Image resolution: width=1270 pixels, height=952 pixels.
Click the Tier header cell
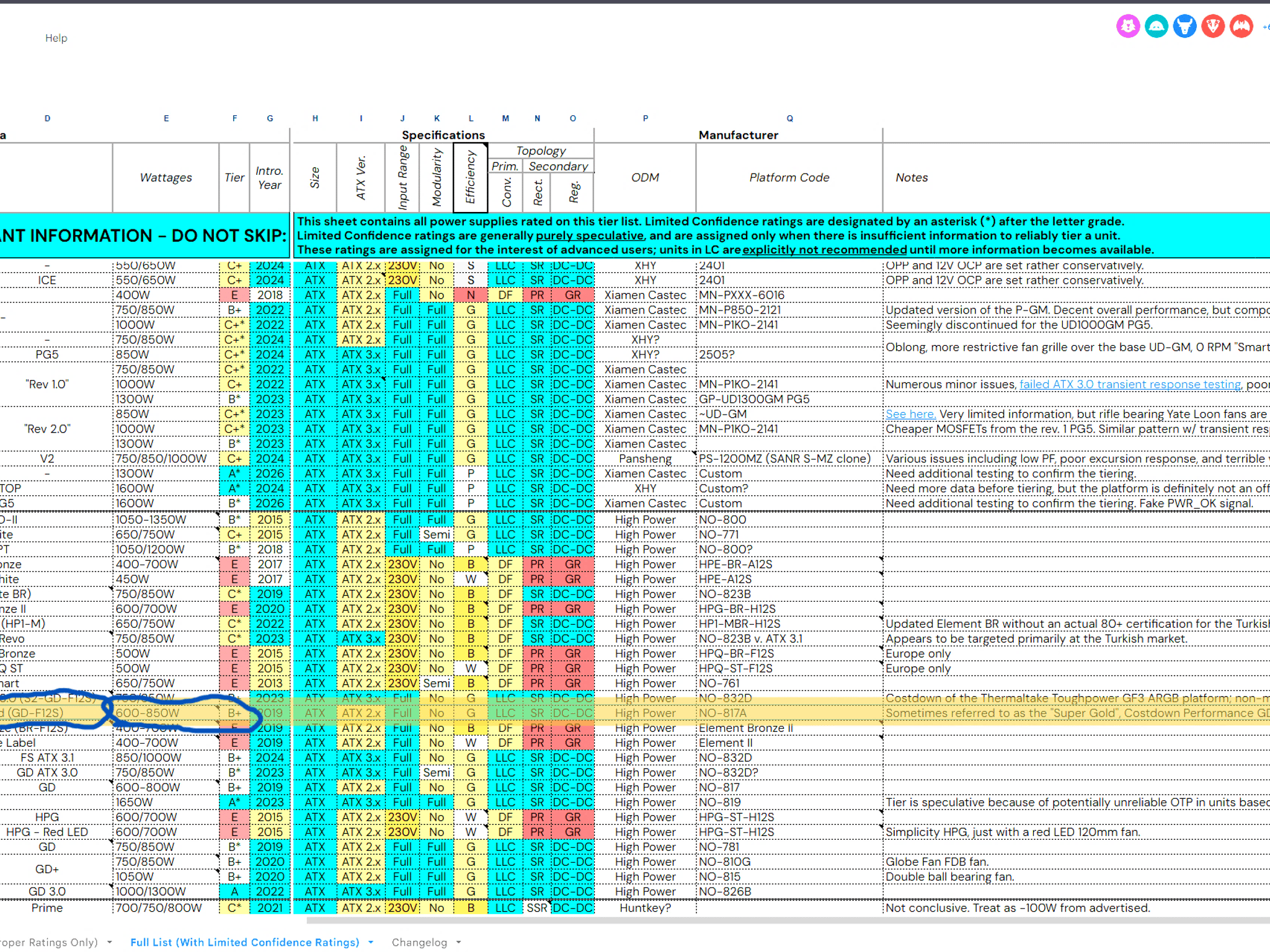234,178
